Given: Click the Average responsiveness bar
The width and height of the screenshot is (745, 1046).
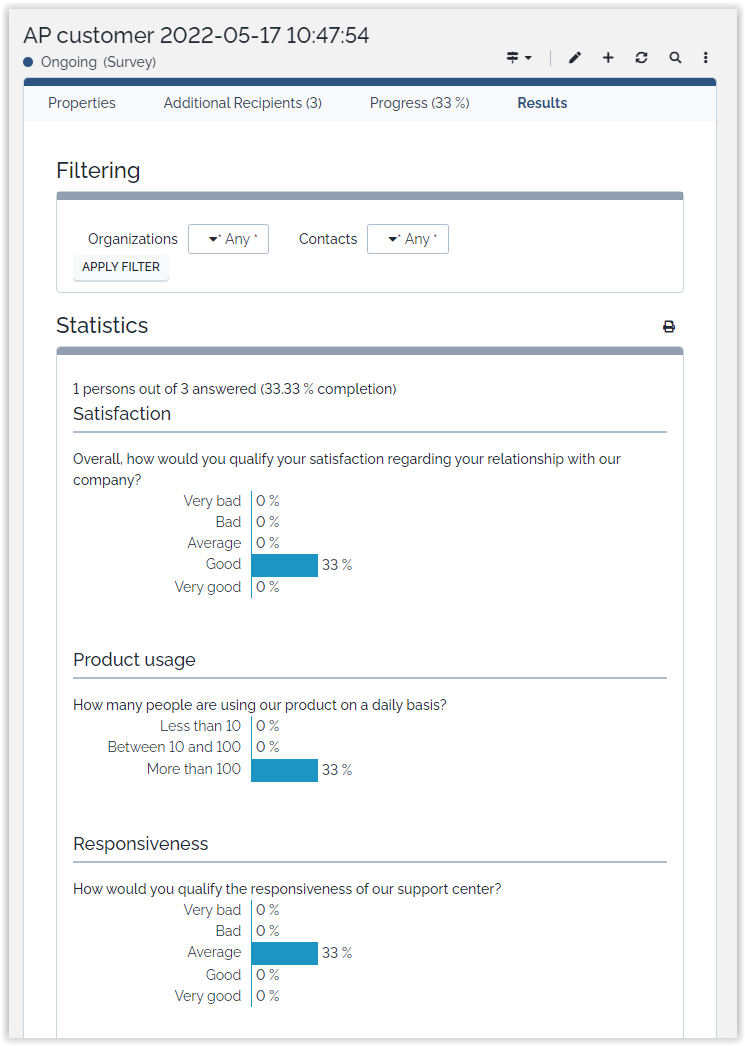Looking at the screenshot, I should pyautogui.click(x=285, y=953).
